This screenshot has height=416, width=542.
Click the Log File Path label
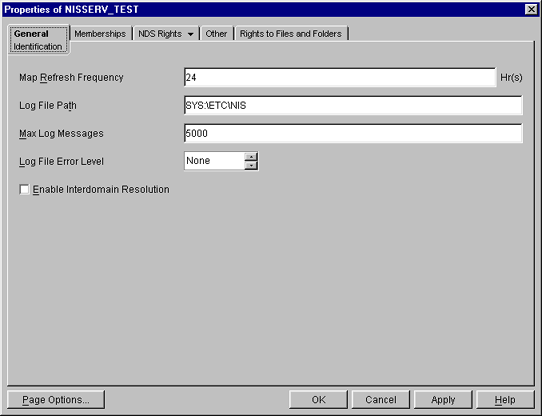point(48,105)
